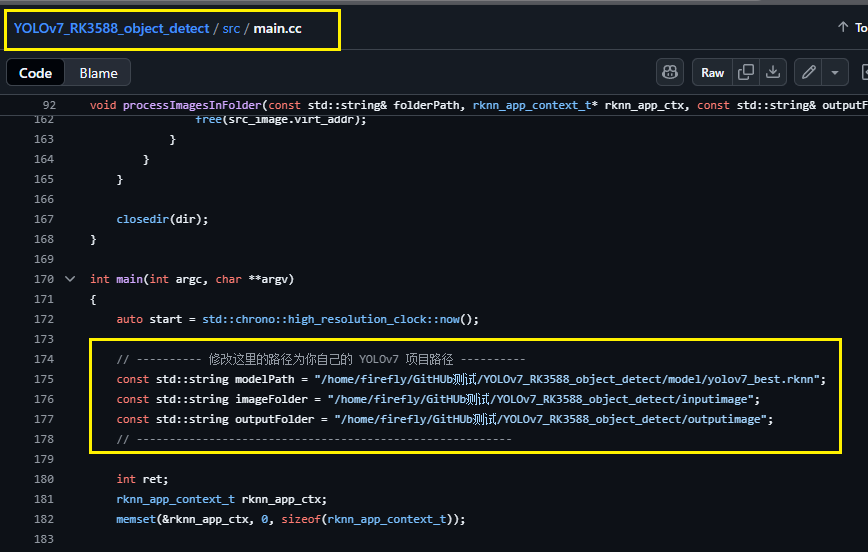Open the Copilot icon button
Screen dimensions: 868x552
(670, 73)
